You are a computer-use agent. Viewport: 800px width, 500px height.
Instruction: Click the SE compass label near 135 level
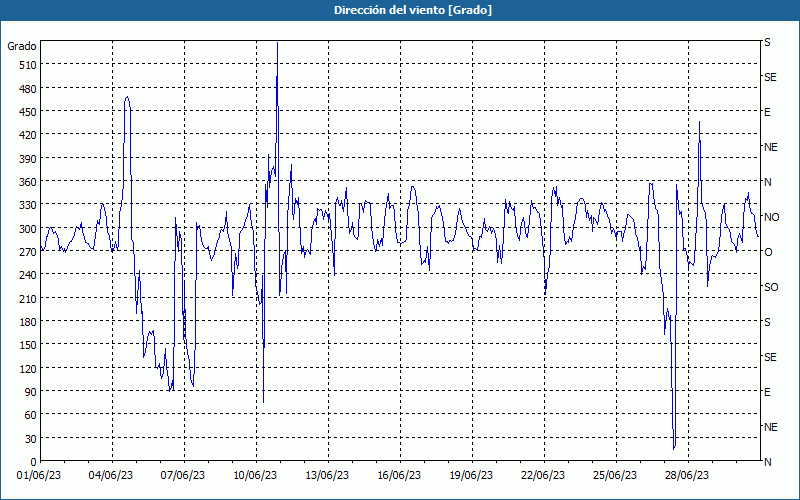click(770, 357)
